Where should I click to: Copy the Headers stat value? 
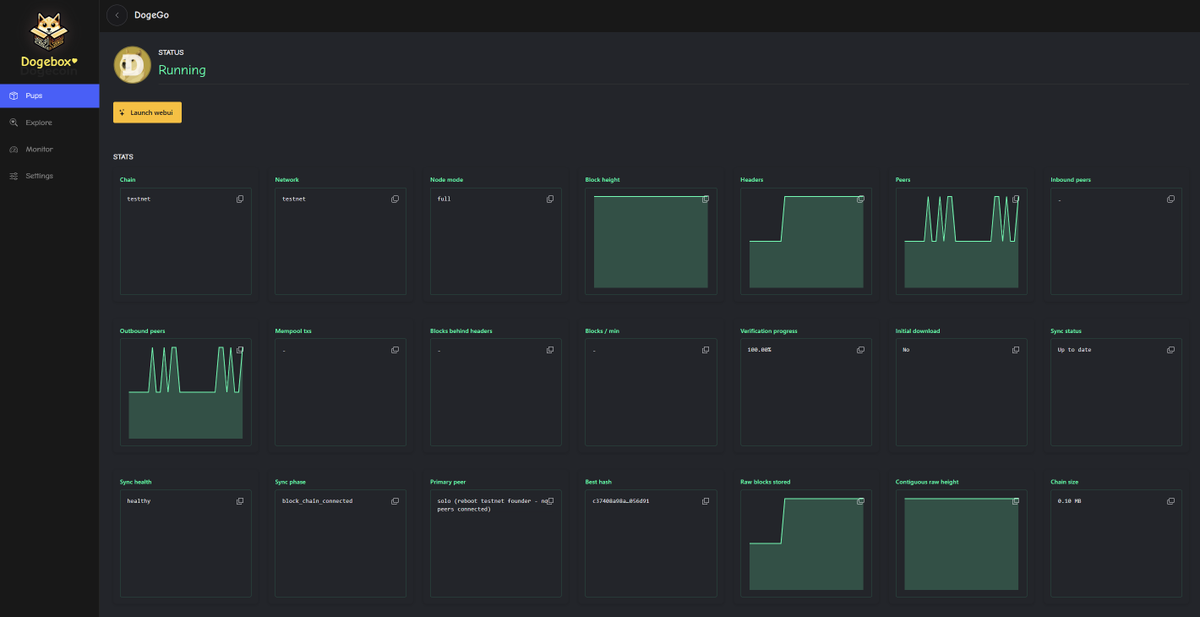860,199
